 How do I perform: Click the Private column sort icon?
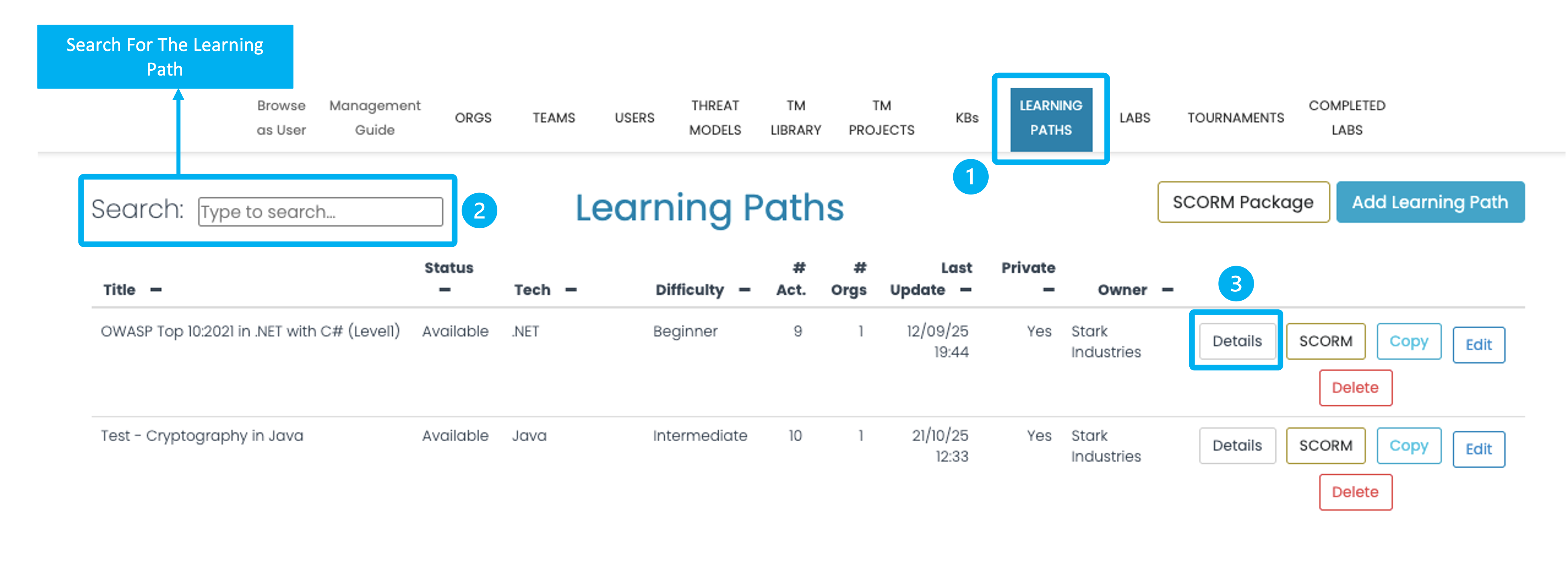[1048, 290]
